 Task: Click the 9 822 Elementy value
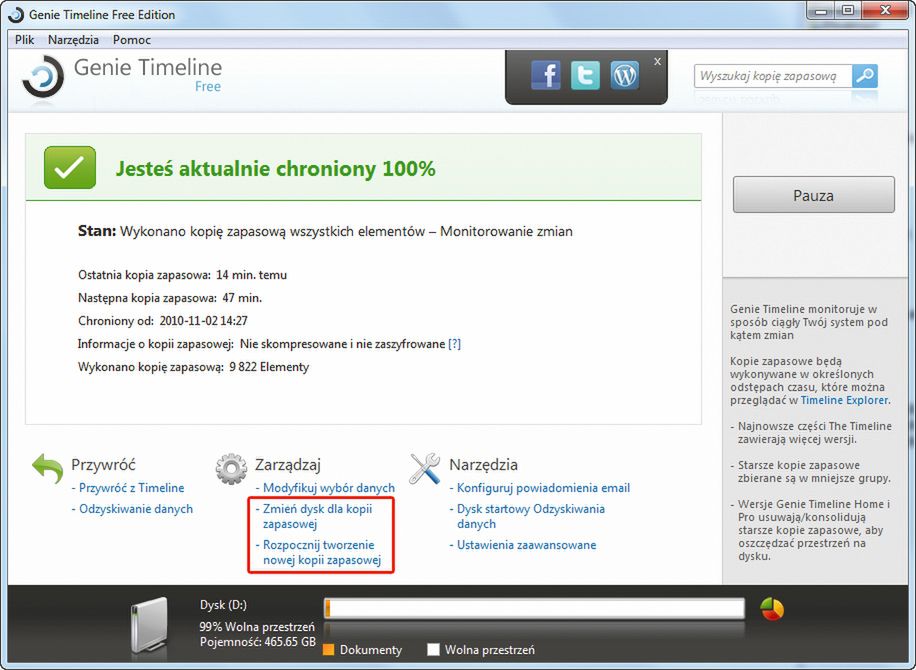pos(269,367)
